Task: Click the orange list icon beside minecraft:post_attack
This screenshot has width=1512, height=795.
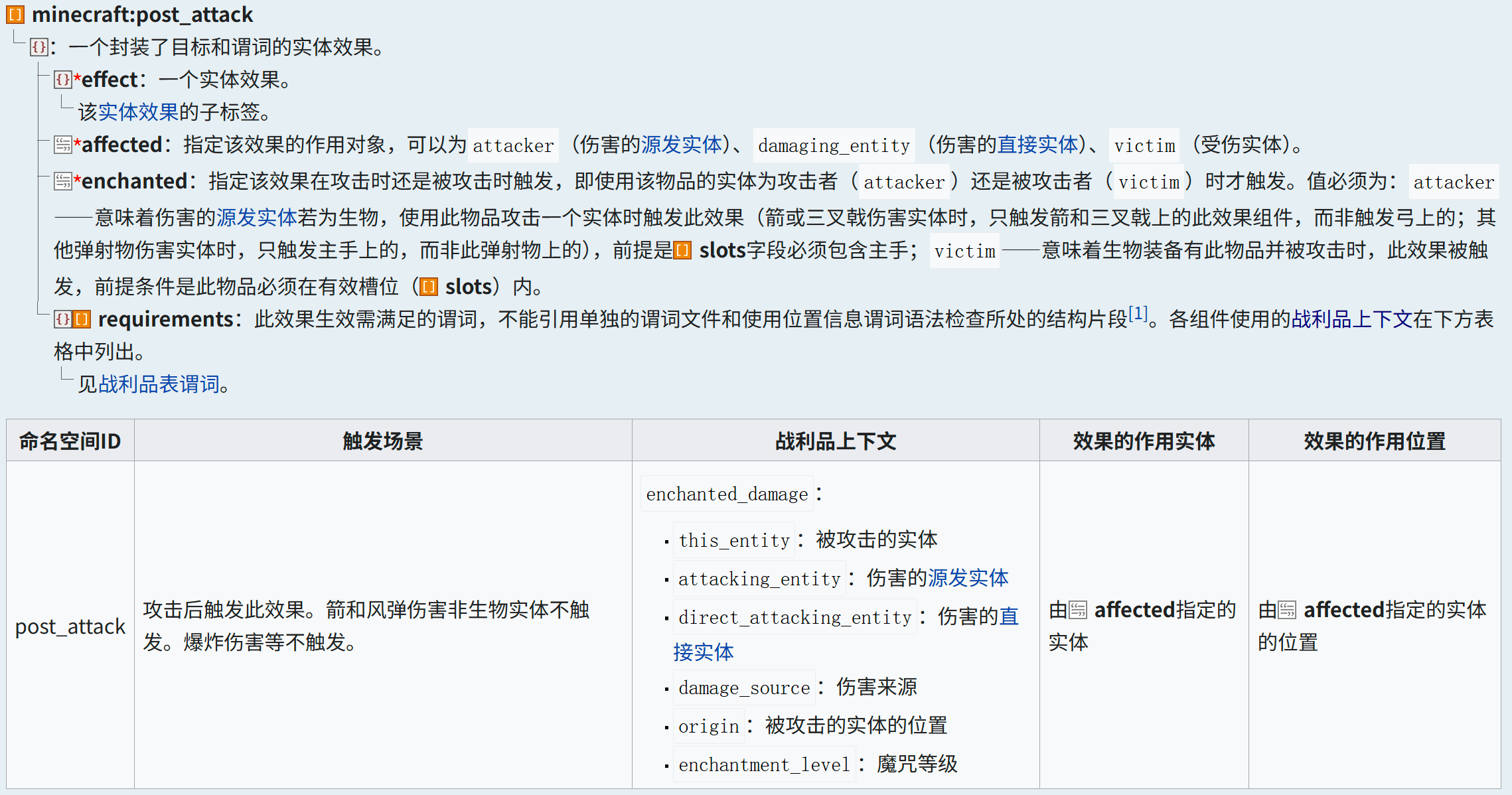Action: tap(15, 15)
